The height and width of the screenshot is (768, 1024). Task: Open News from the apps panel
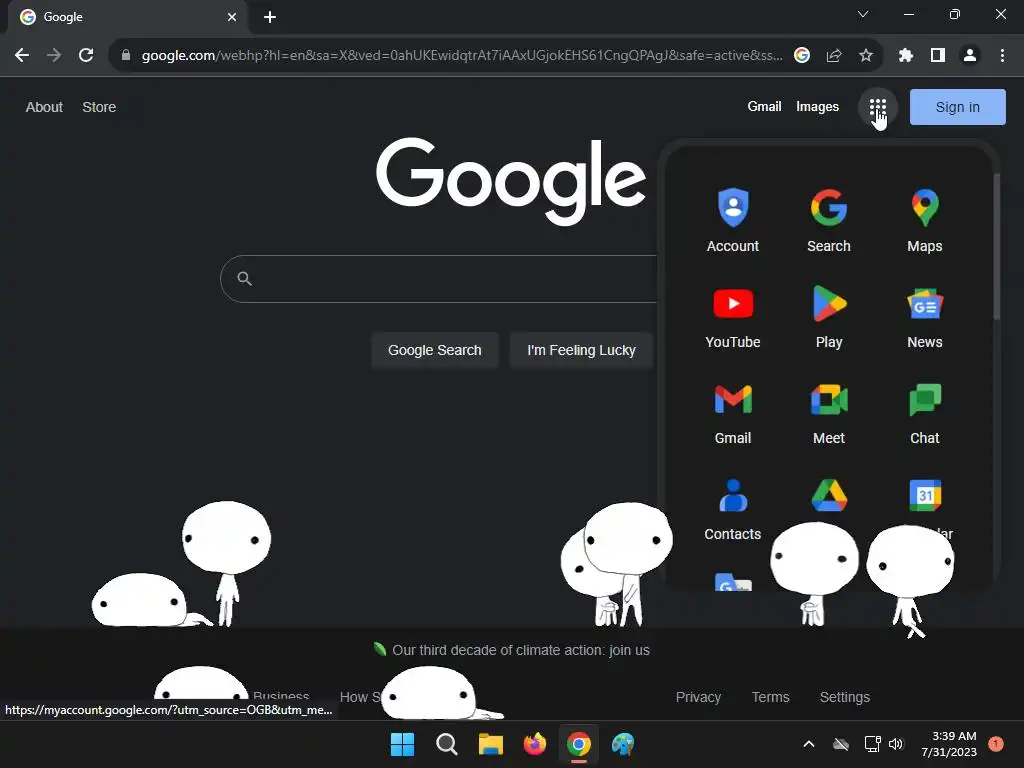pos(925,317)
